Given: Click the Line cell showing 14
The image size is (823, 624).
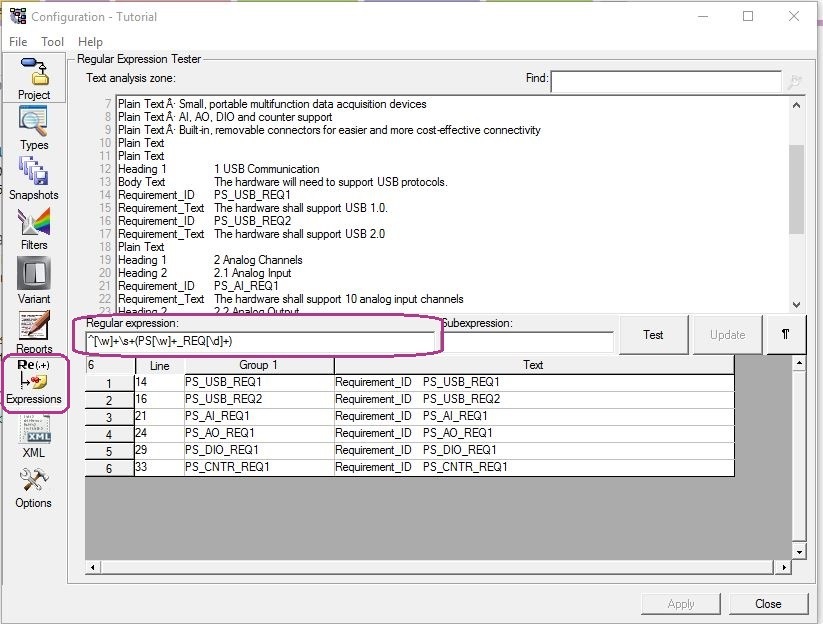Looking at the screenshot, I should click(x=159, y=382).
